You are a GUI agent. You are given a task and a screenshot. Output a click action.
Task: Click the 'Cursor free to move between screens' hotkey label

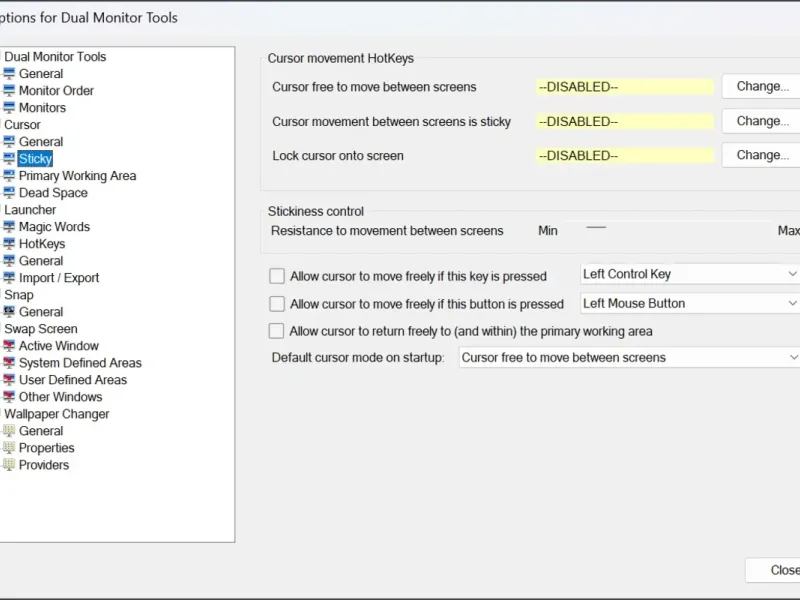coord(374,87)
